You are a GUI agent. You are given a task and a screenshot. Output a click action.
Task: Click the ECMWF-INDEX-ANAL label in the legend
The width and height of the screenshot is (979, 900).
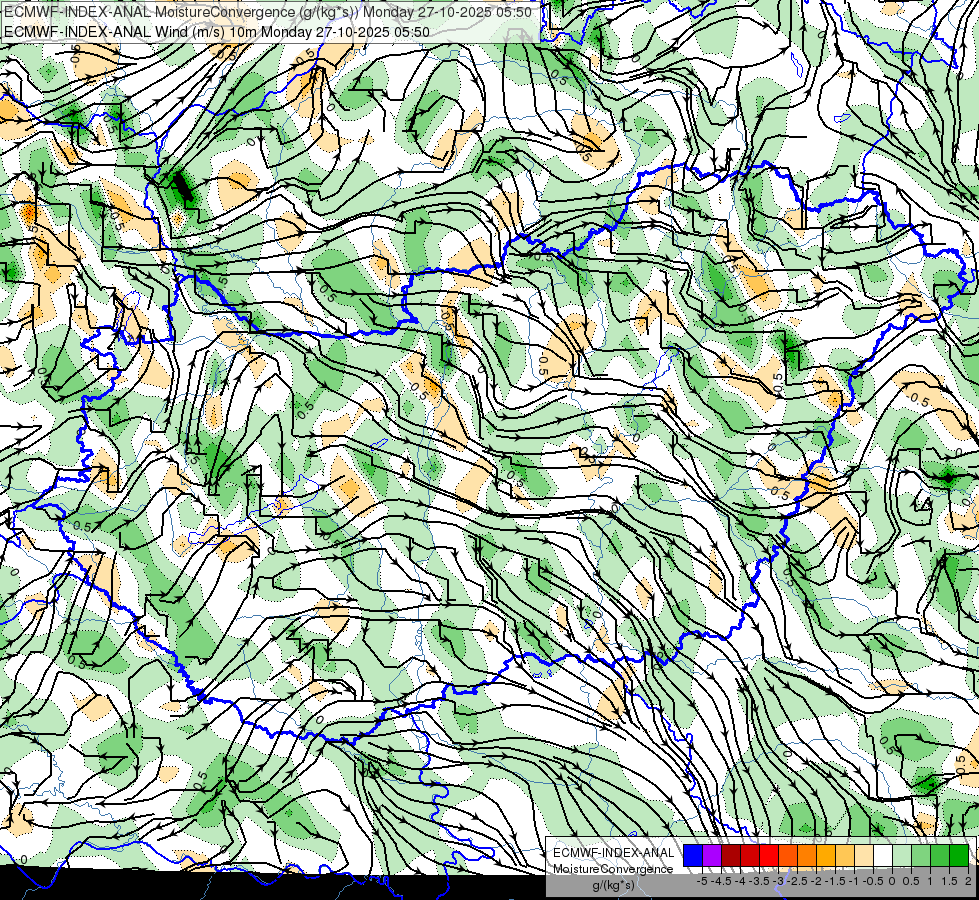pos(613,853)
